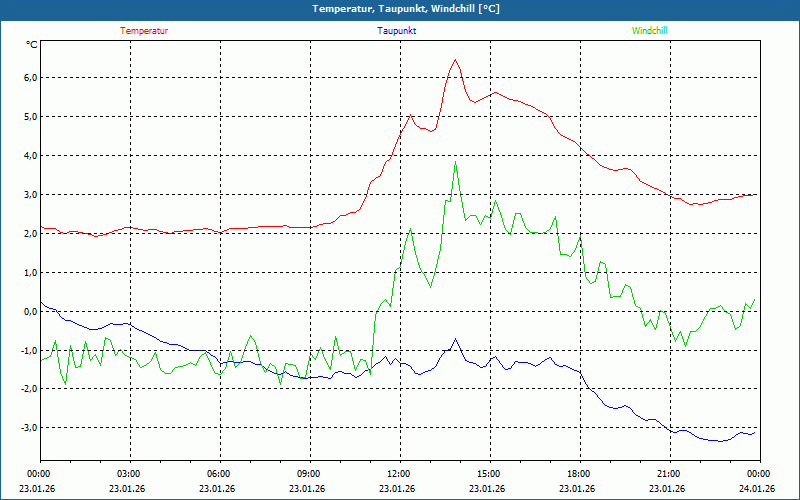Viewport: 800px width, 500px height.
Task: Click the 21:00 time axis label
Action: pos(669,474)
